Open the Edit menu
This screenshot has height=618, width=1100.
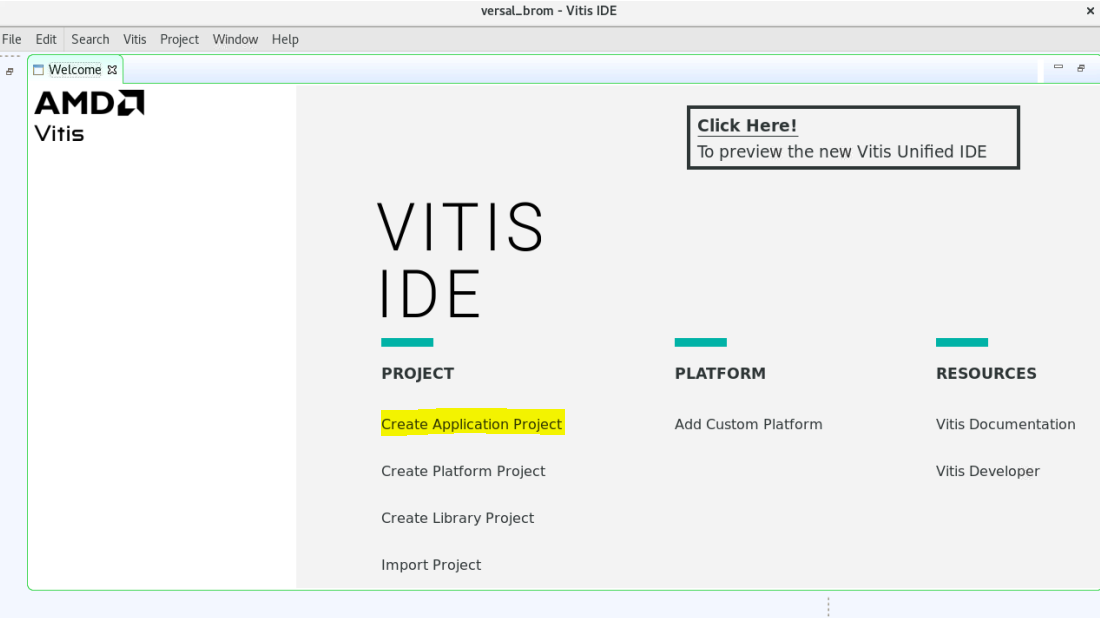[x=46, y=39]
